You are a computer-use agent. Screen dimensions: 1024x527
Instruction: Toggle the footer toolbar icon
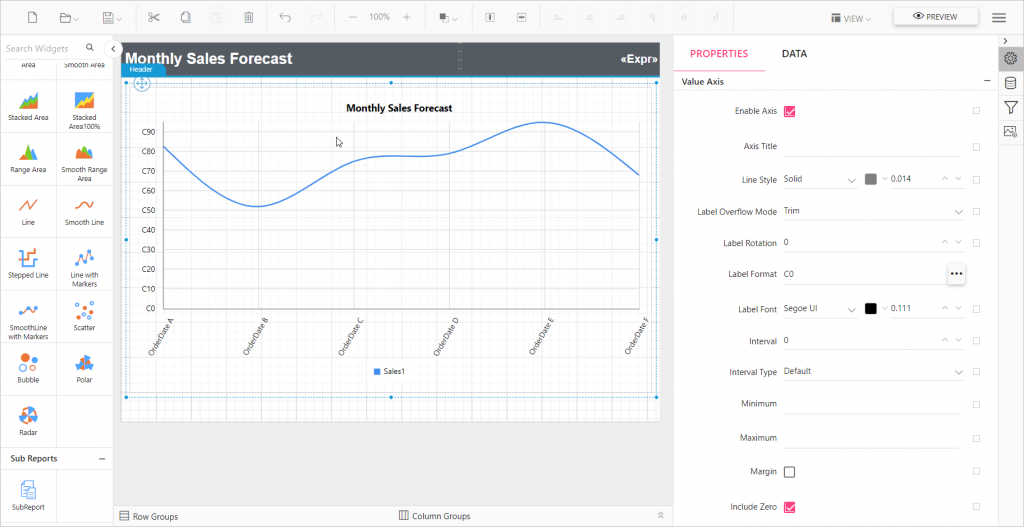521,18
